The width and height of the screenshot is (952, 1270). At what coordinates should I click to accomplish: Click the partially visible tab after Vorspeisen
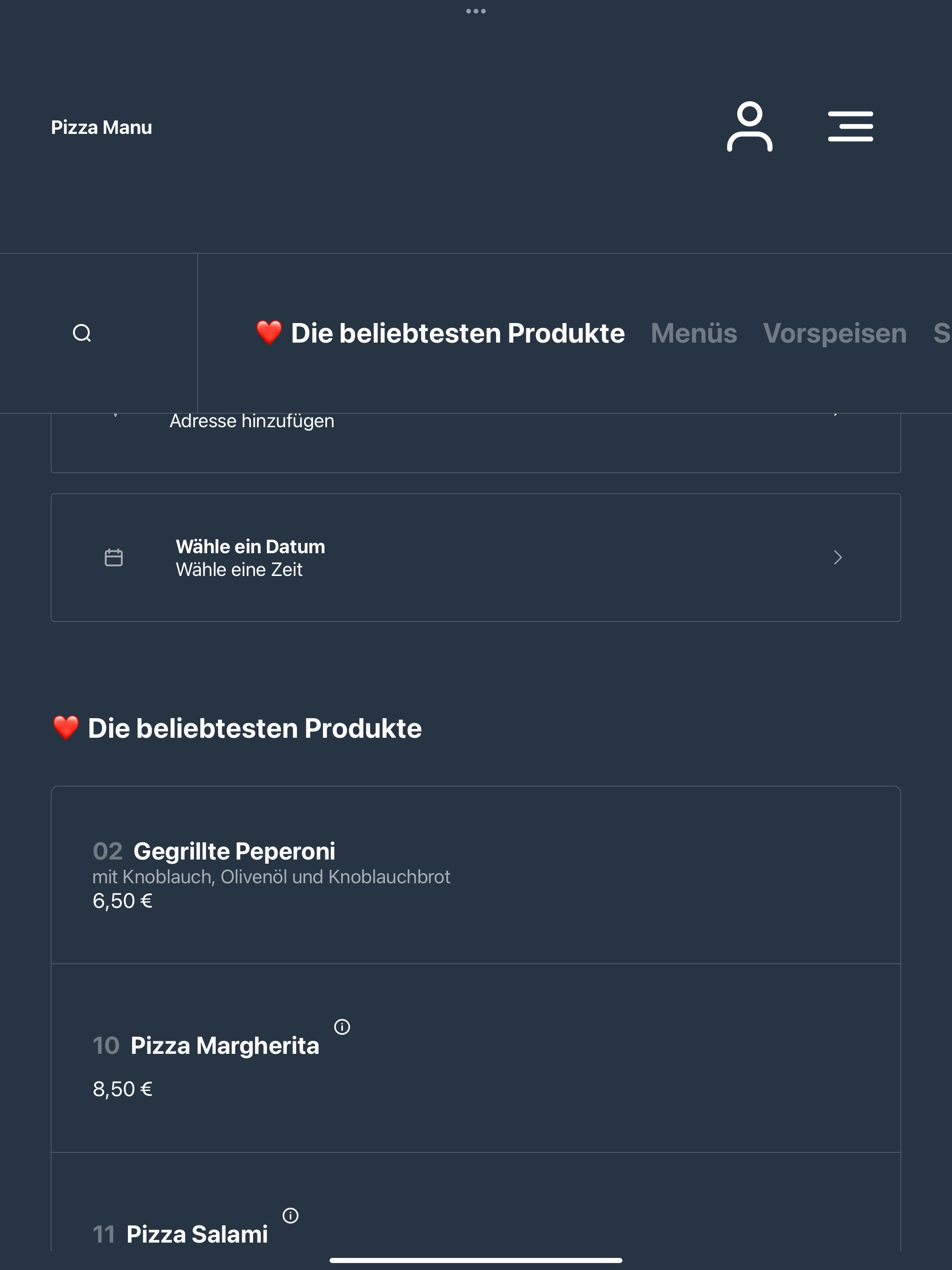[942, 333]
